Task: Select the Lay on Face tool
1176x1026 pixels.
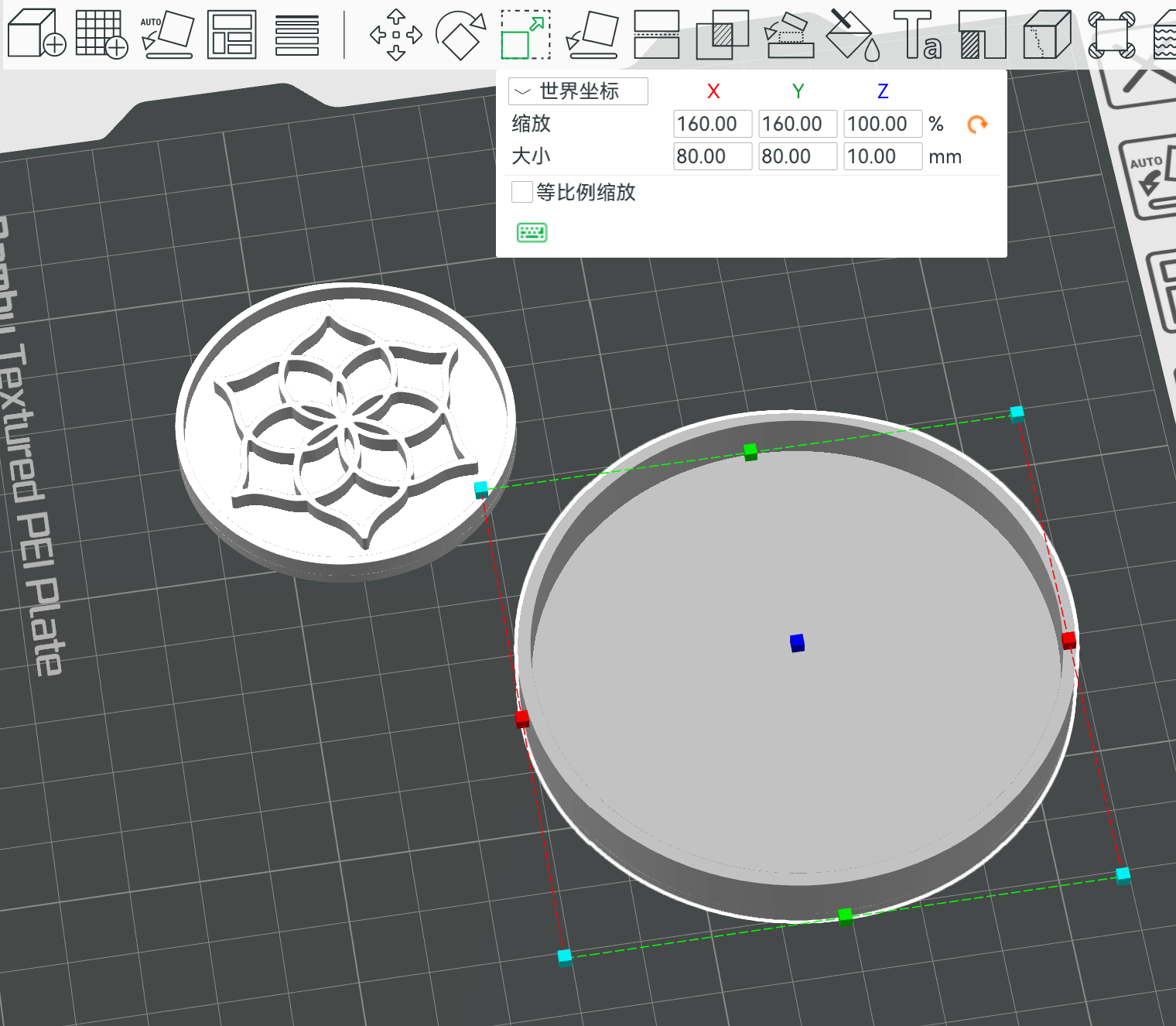Action: point(592,34)
